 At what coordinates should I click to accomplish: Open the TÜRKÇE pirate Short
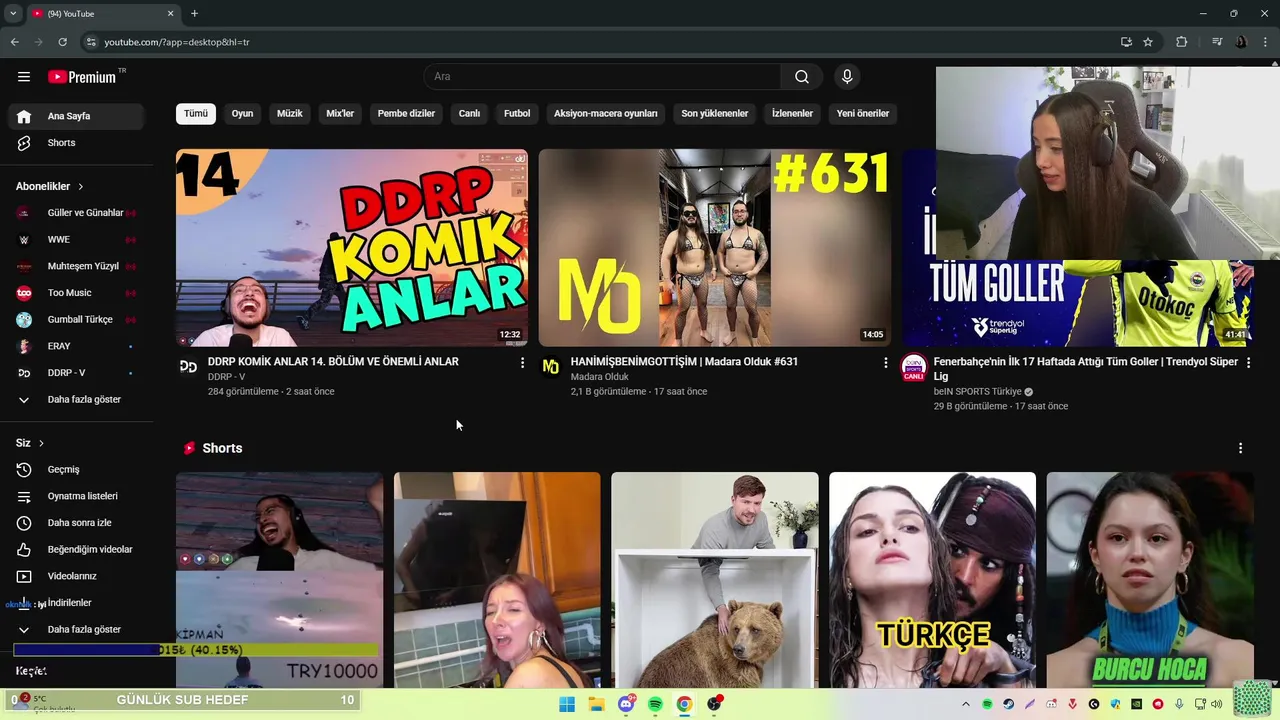point(932,580)
